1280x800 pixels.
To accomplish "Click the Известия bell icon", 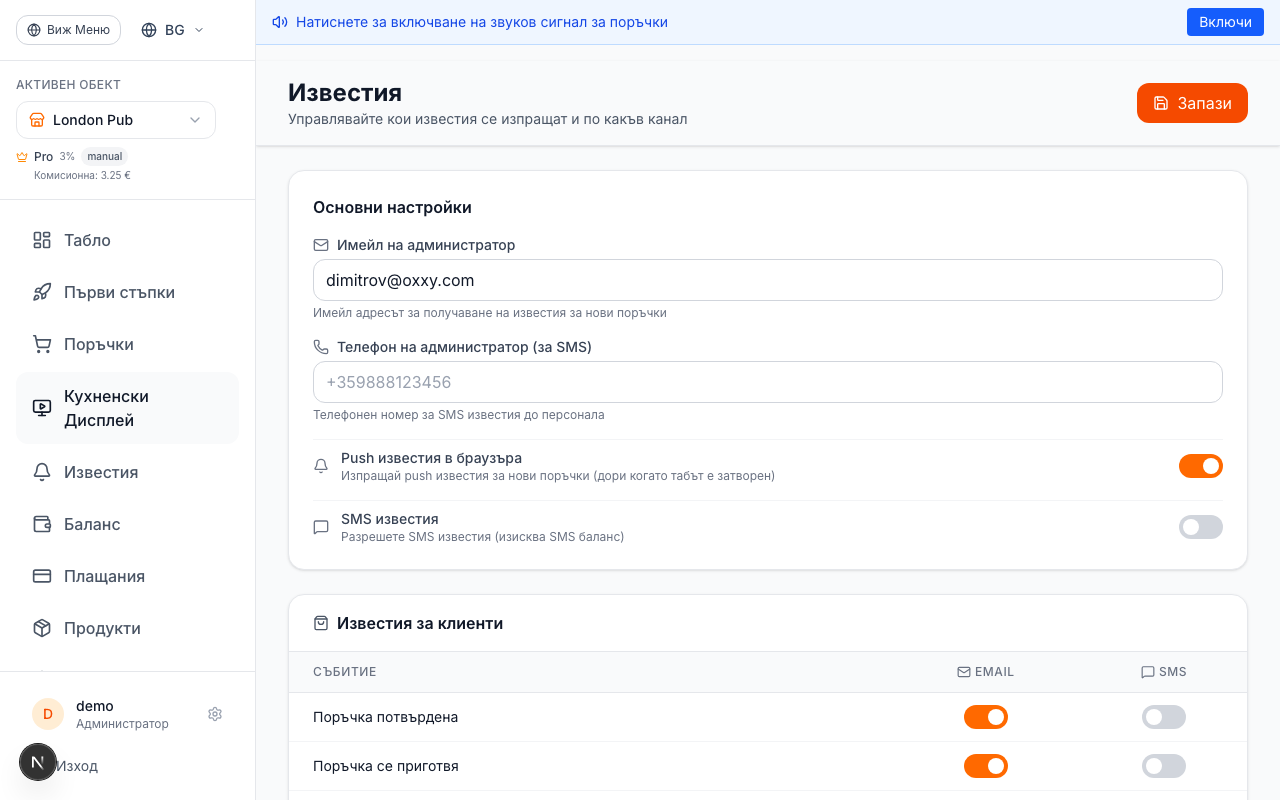I will pyautogui.click(x=41, y=472).
